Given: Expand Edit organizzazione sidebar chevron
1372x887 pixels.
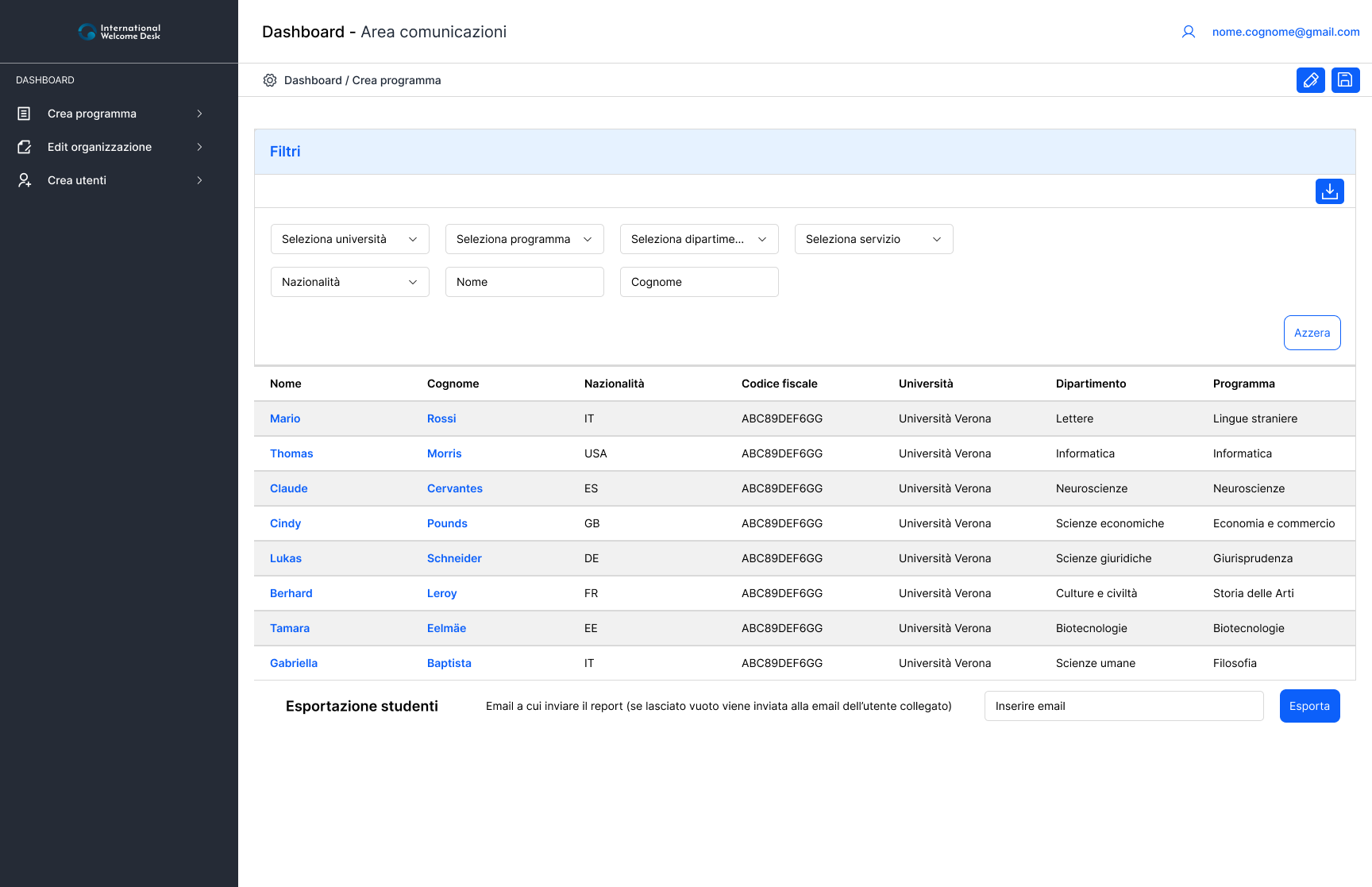Looking at the screenshot, I should (199, 147).
